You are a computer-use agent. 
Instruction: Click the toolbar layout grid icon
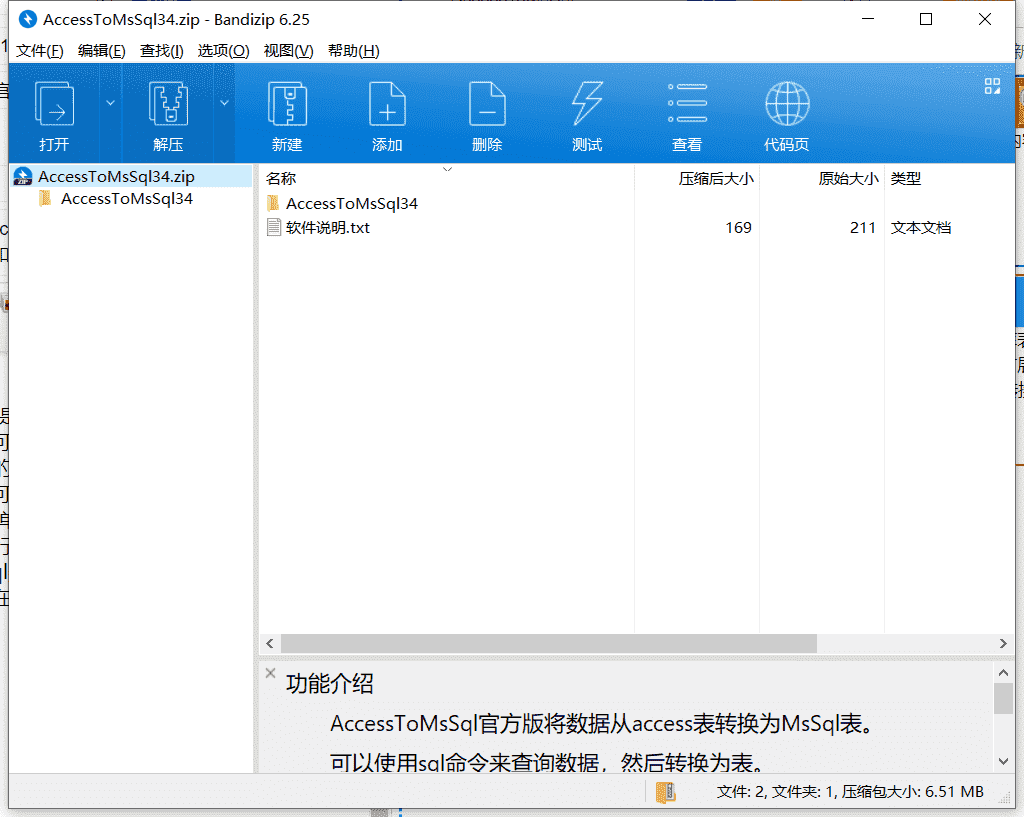[x=992, y=86]
